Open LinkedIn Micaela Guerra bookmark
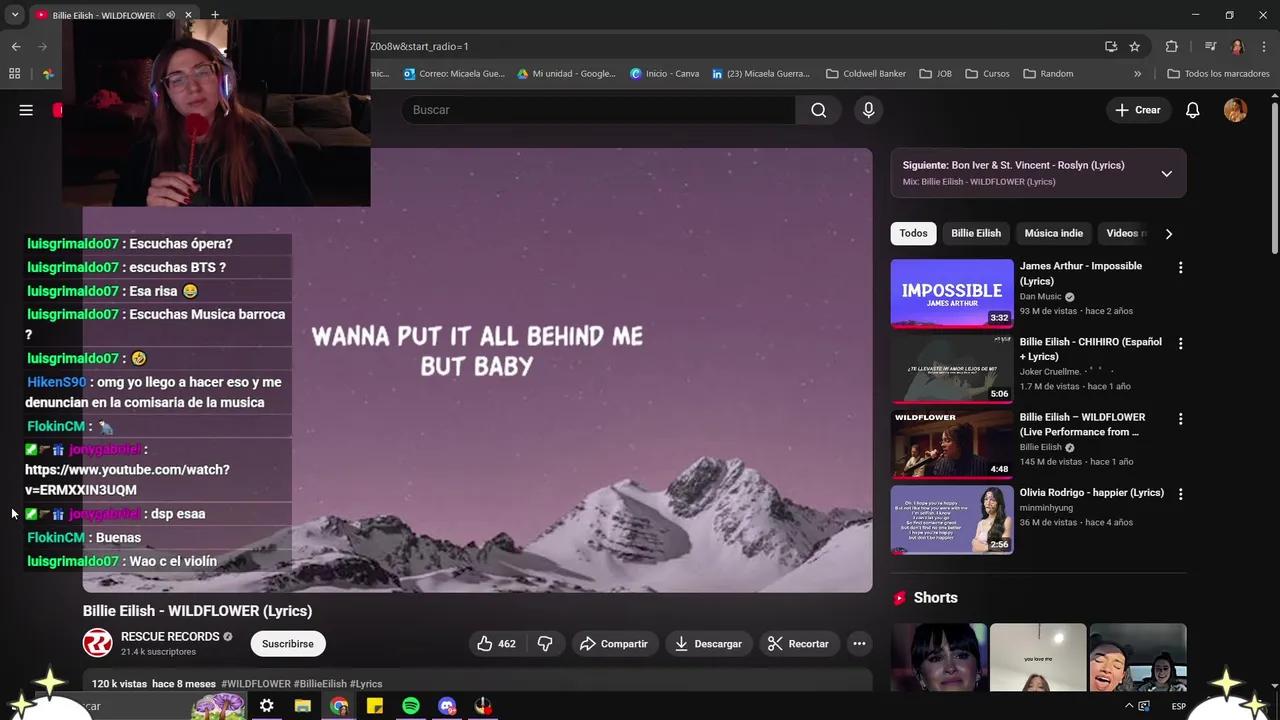The image size is (1280, 720). [x=760, y=73]
